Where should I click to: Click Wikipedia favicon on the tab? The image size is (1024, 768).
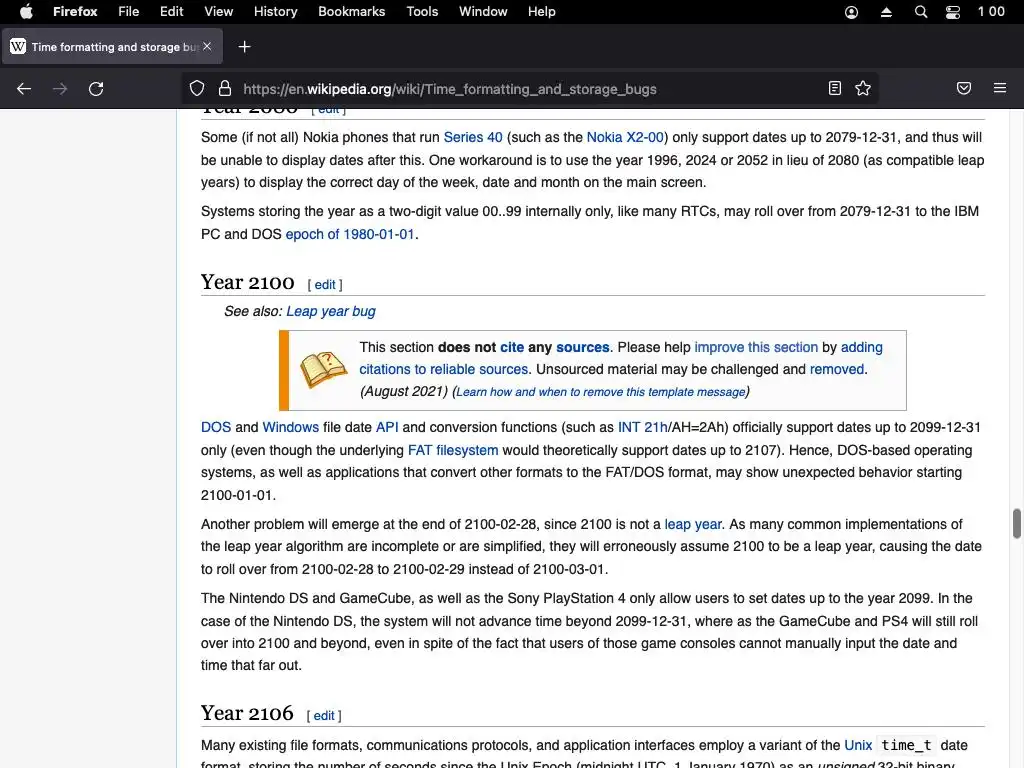18,46
